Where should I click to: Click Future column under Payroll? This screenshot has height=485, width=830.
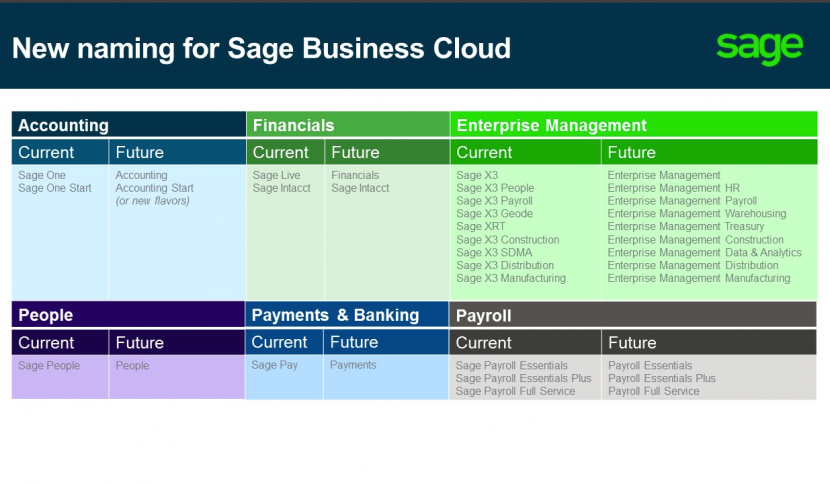click(709, 342)
